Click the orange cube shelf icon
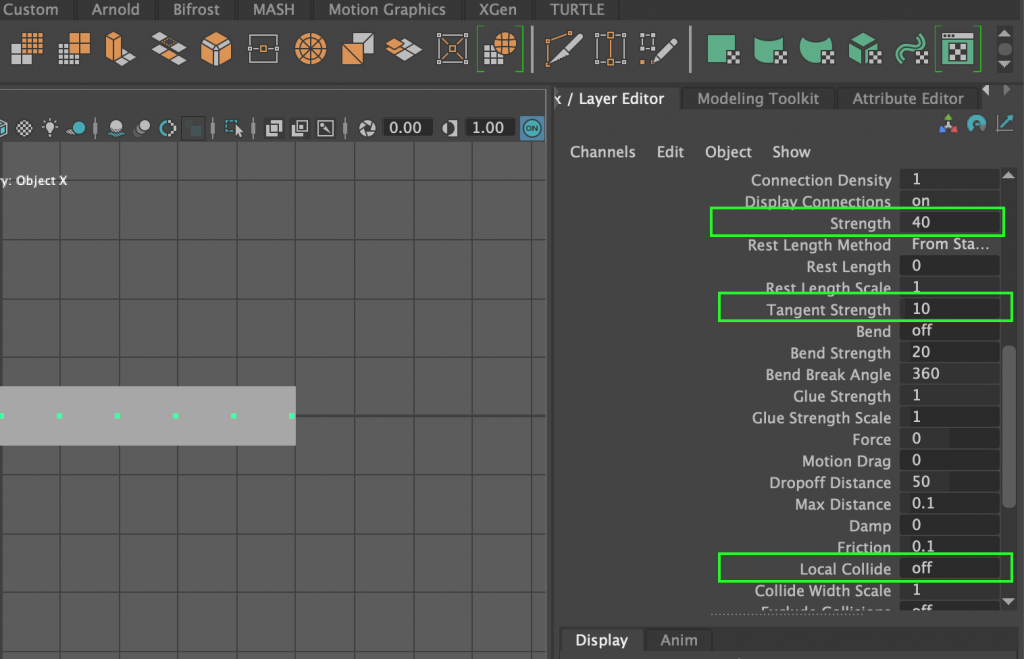The height and width of the screenshot is (659, 1024). [216, 49]
